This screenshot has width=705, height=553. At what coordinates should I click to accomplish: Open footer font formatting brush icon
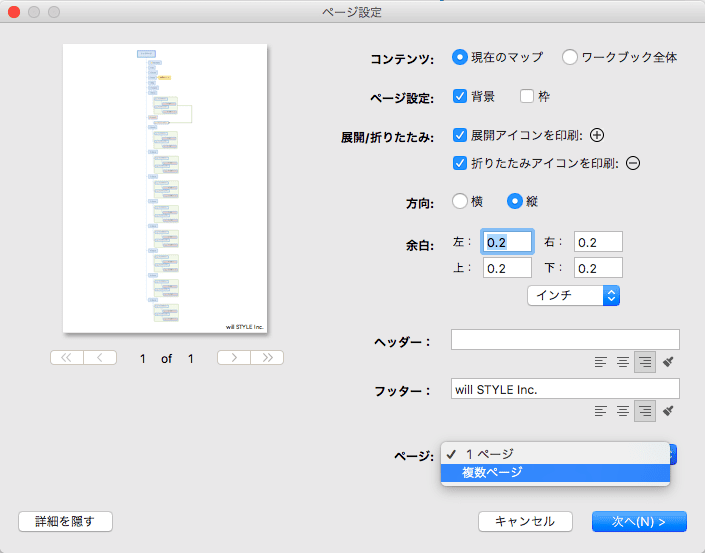coord(668,410)
